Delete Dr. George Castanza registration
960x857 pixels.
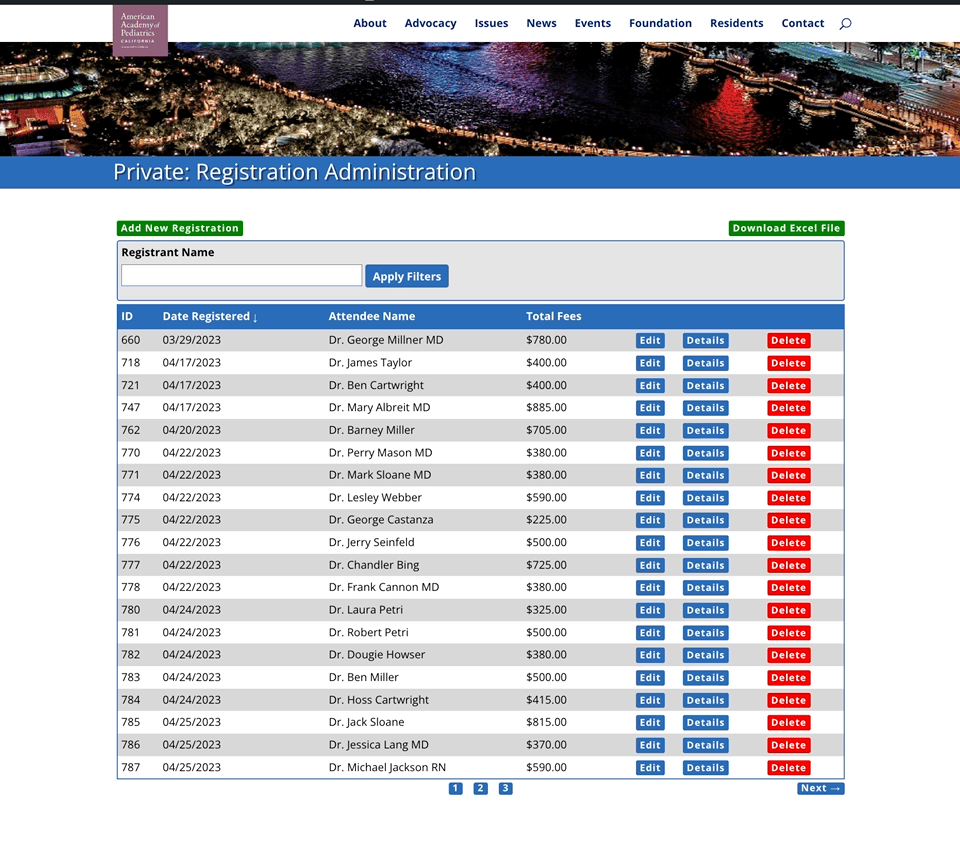(x=789, y=520)
